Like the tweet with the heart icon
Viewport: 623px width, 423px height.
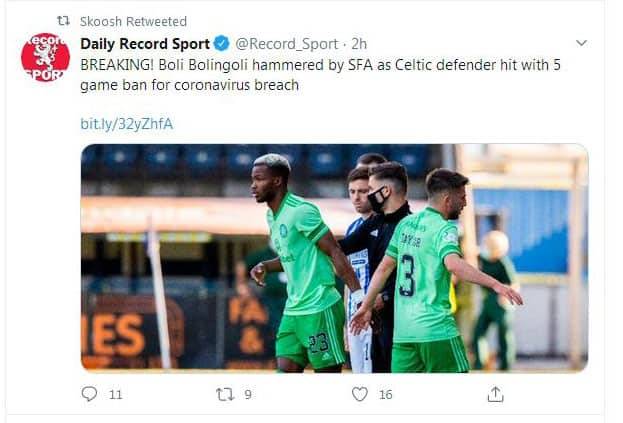coord(360,394)
